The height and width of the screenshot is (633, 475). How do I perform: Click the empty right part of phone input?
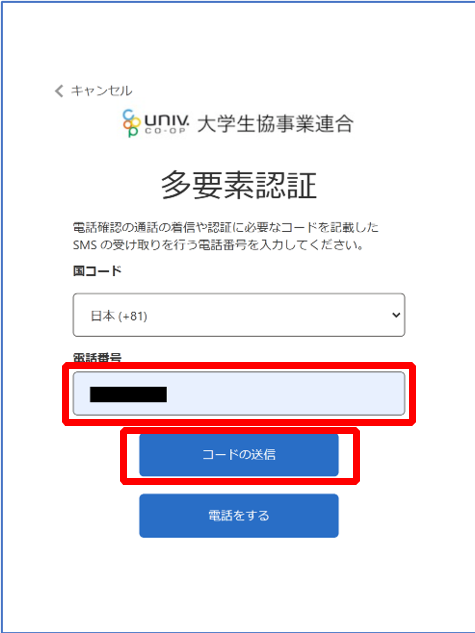[303, 394]
